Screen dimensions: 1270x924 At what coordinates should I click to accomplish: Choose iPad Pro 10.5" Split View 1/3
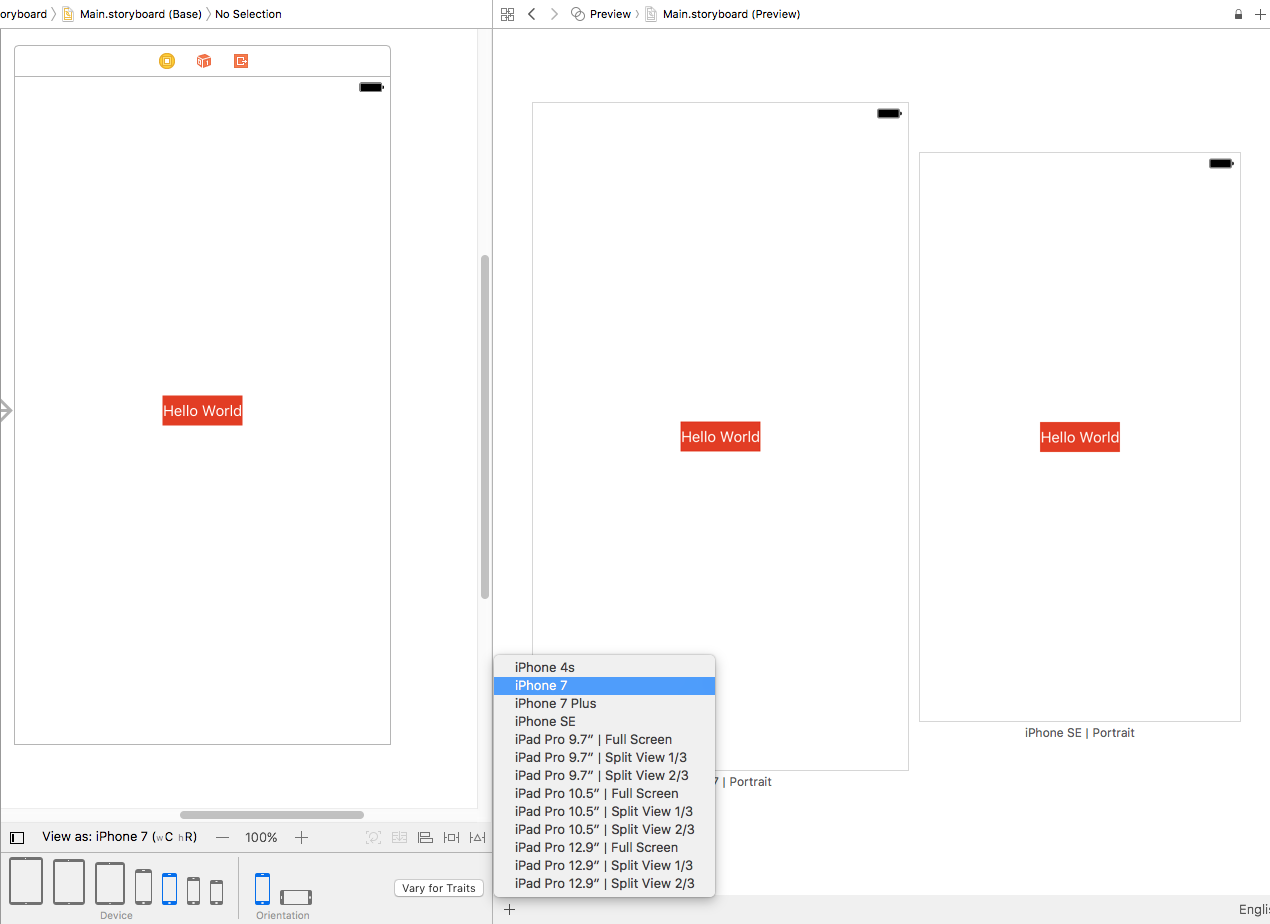604,811
